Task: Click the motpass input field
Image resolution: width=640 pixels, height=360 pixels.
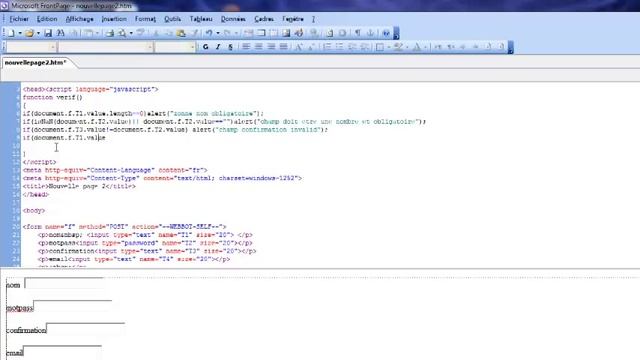Action: 73,307
